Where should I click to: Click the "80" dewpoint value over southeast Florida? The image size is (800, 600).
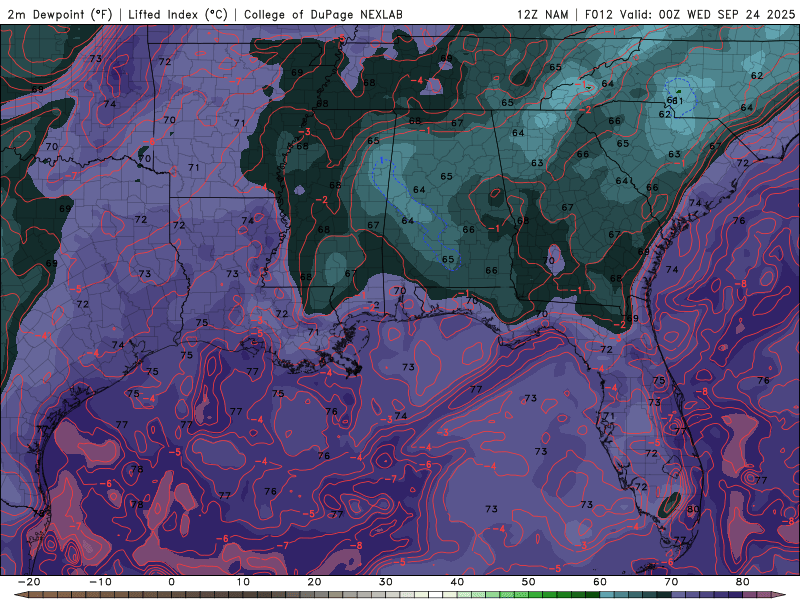(x=693, y=509)
